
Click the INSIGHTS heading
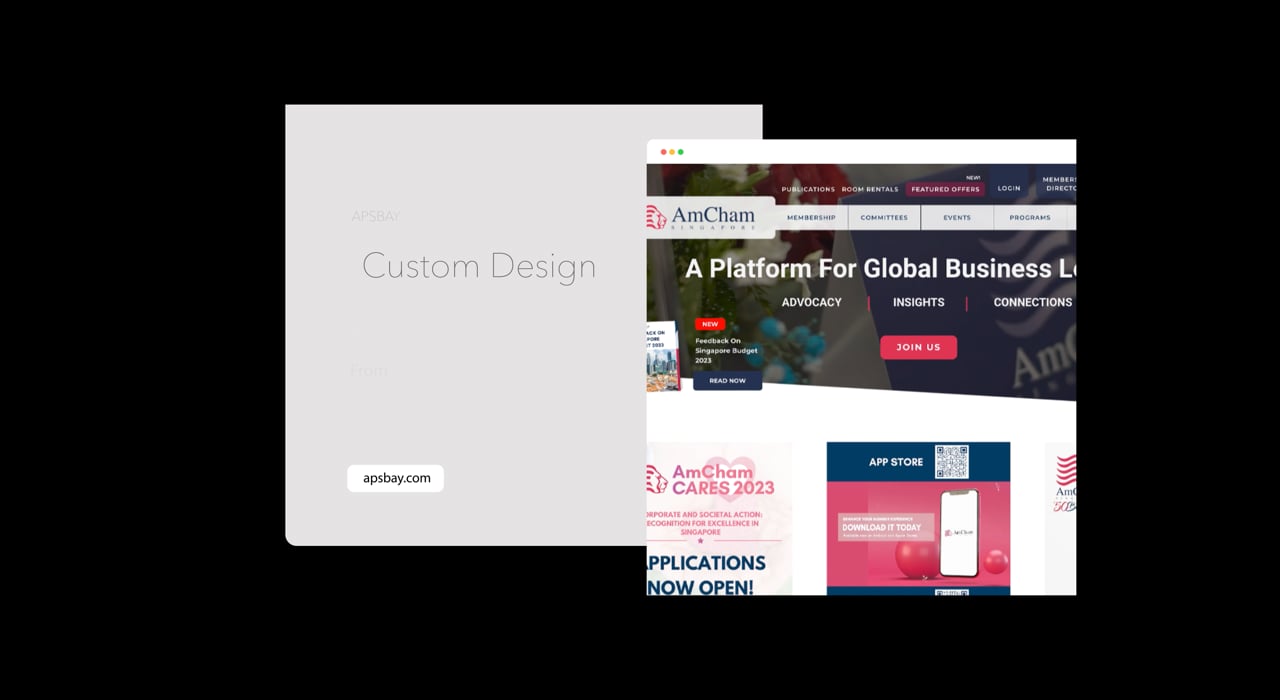click(918, 302)
